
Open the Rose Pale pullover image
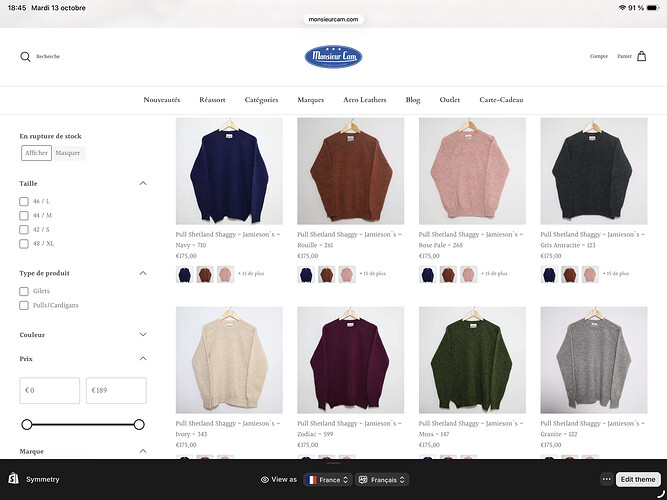(x=472, y=171)
